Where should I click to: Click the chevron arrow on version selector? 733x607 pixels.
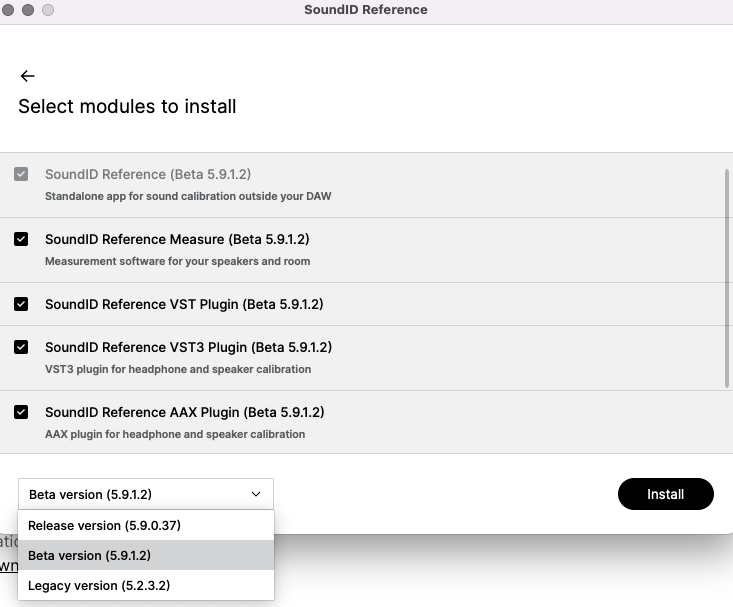pyautogui.click(x=256, y=494)
